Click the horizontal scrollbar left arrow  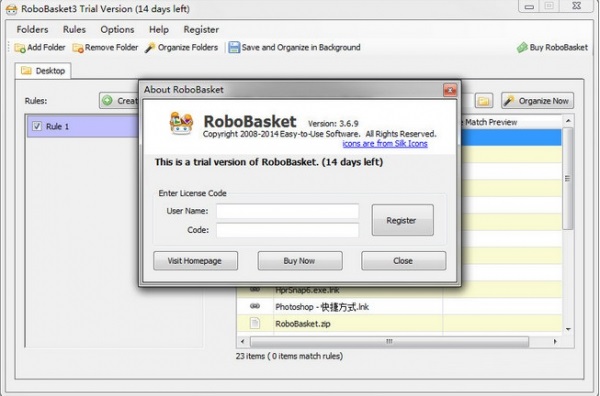click(x=242, y=341)
